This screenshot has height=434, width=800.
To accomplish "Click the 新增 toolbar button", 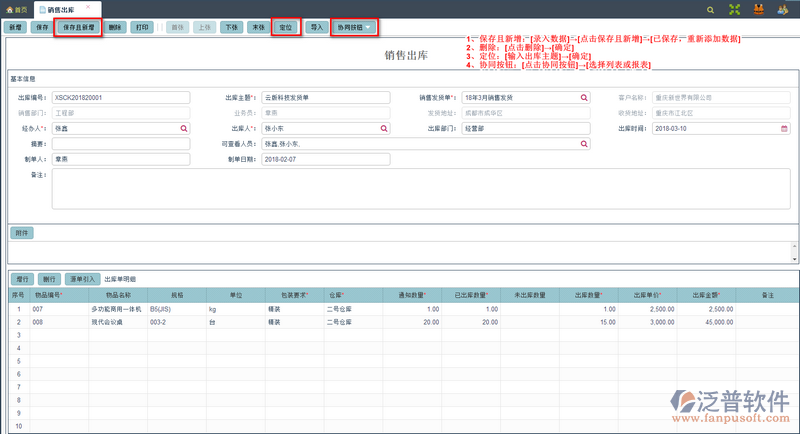I will 15,28.
